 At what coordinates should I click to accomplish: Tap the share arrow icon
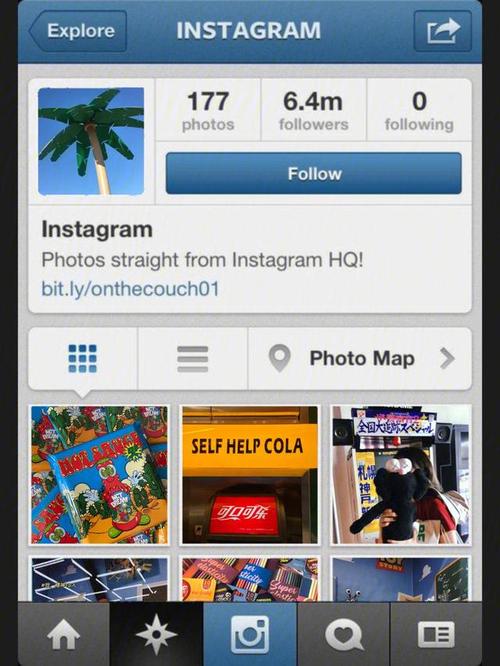pos(443,31)
